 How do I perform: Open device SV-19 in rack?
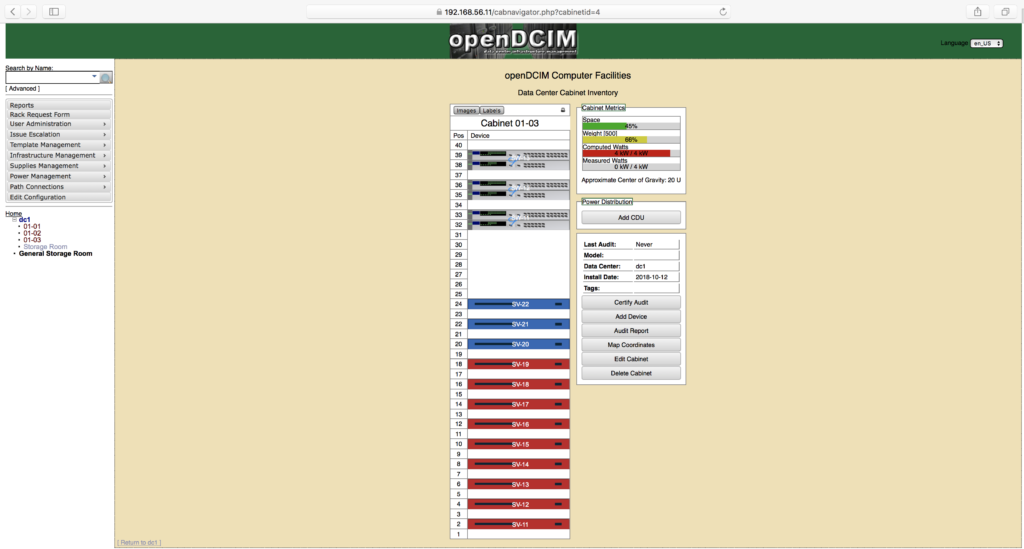point(519,364)
